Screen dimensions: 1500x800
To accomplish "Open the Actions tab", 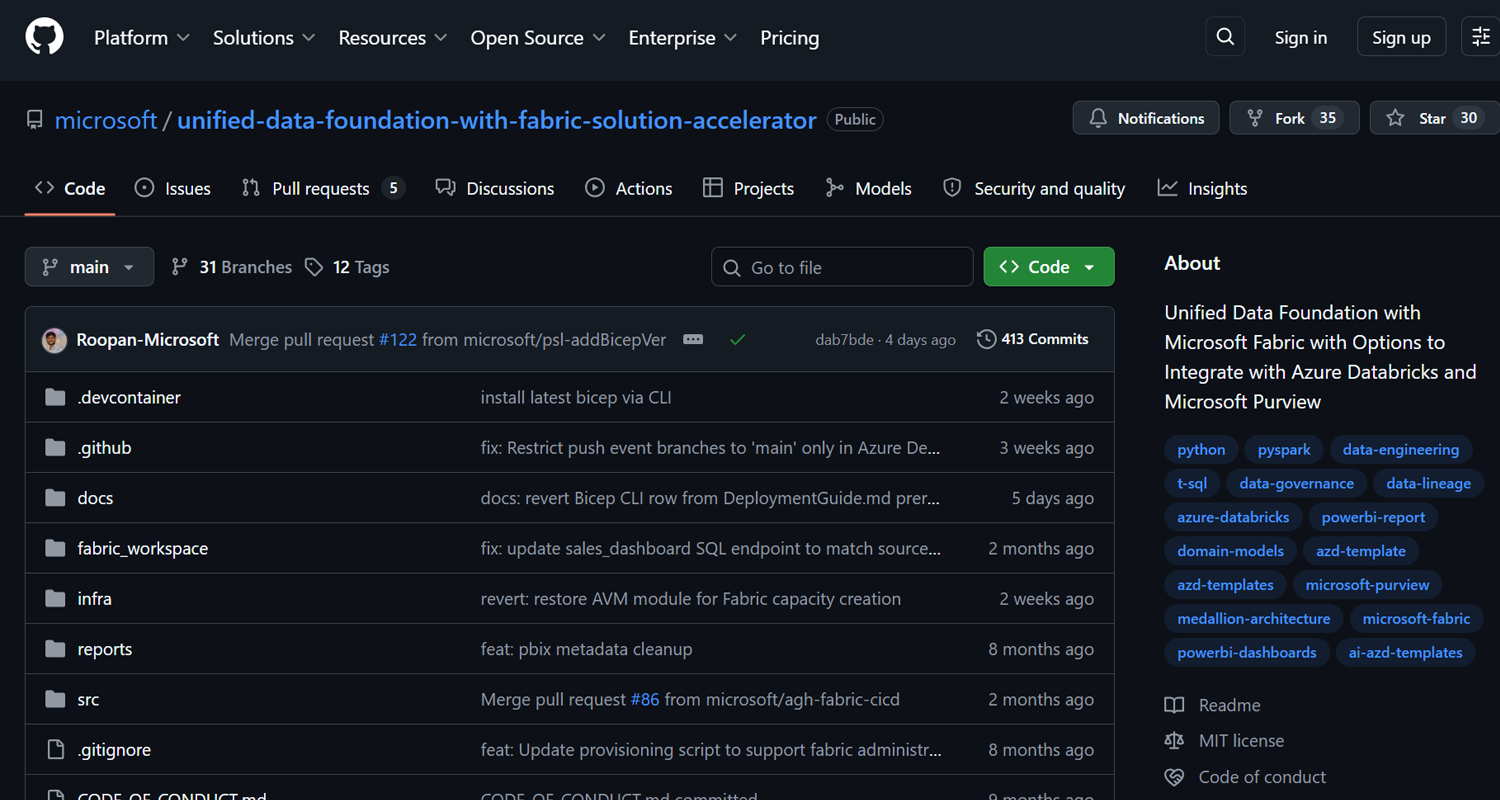I will coord(629,188).
